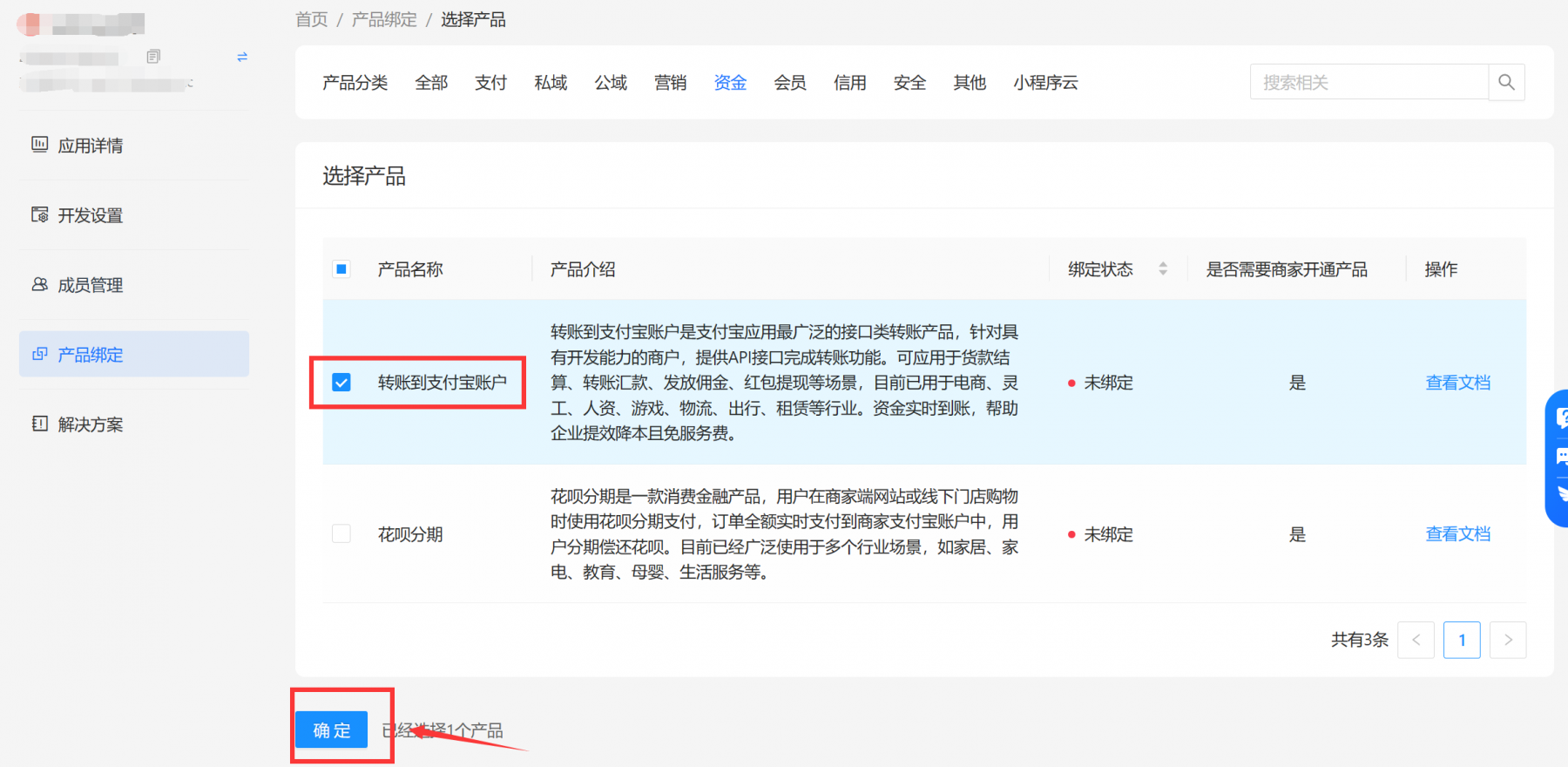Click the 绑定状态 column header

[x=1100, y=269]
